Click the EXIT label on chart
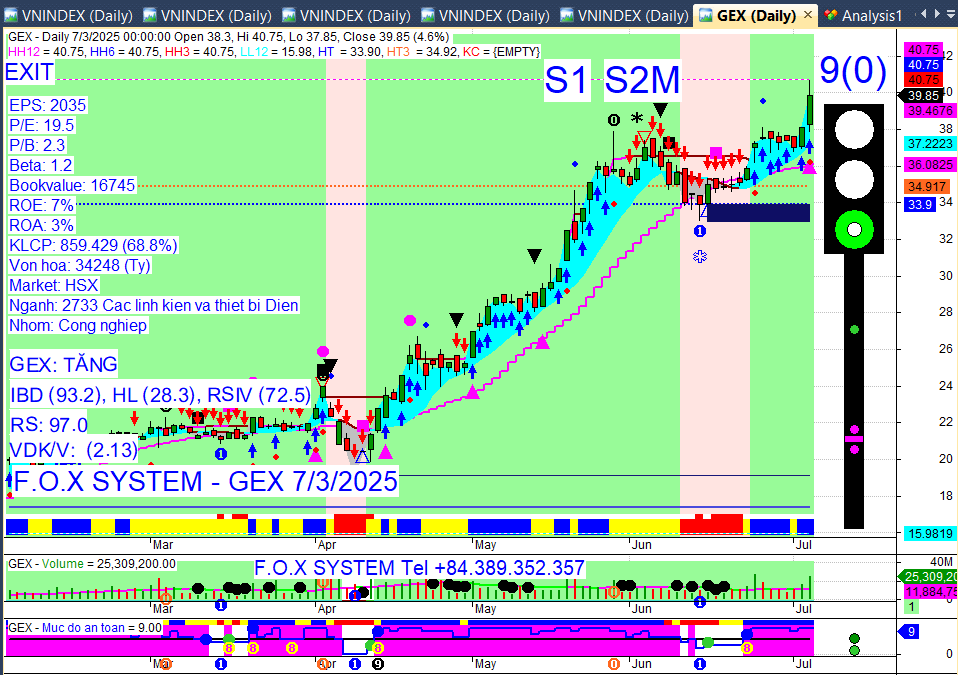Viewport: 958px width, 675px height. point(29,72)
